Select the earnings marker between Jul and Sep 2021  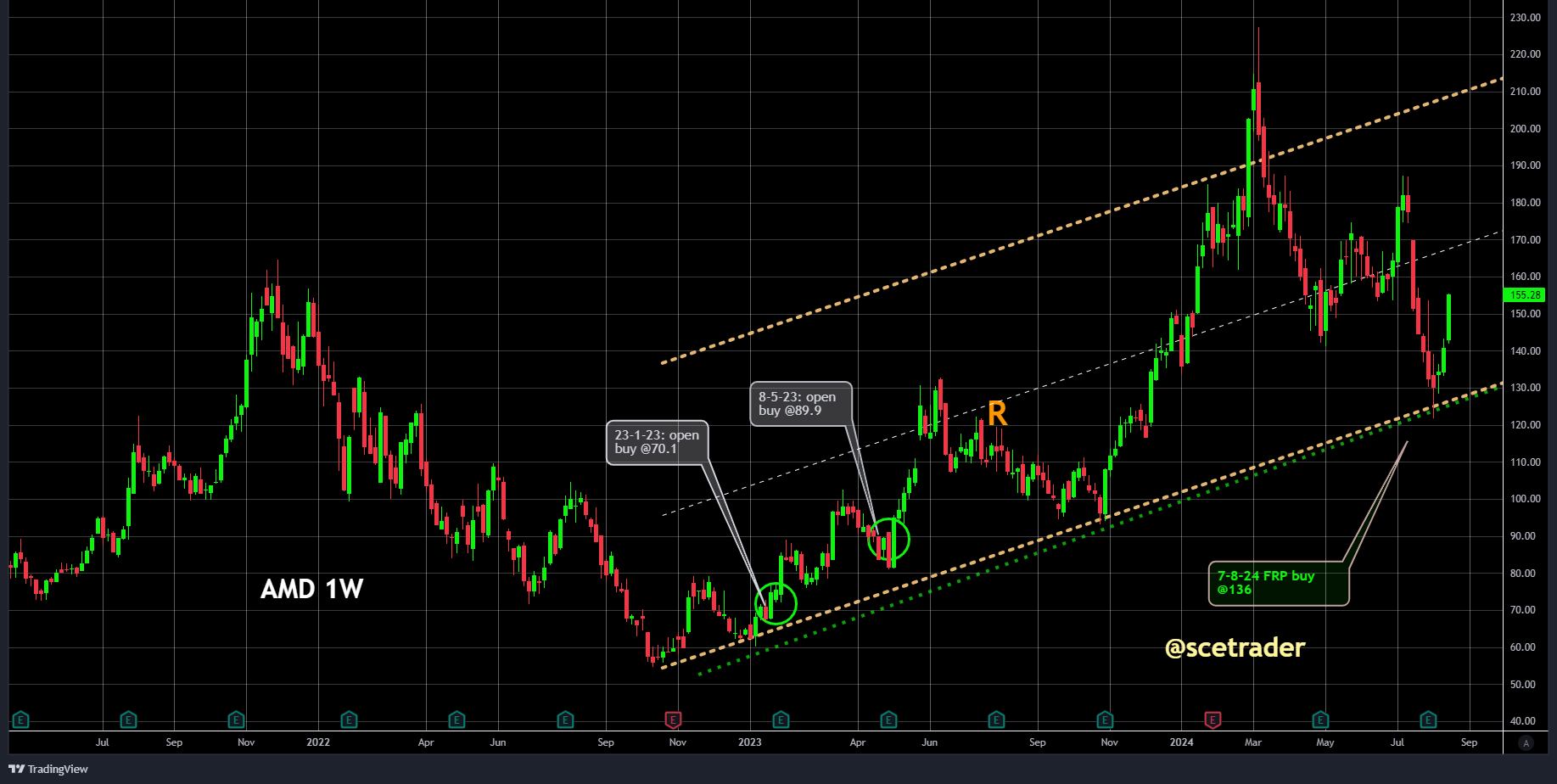click(128, 720)
